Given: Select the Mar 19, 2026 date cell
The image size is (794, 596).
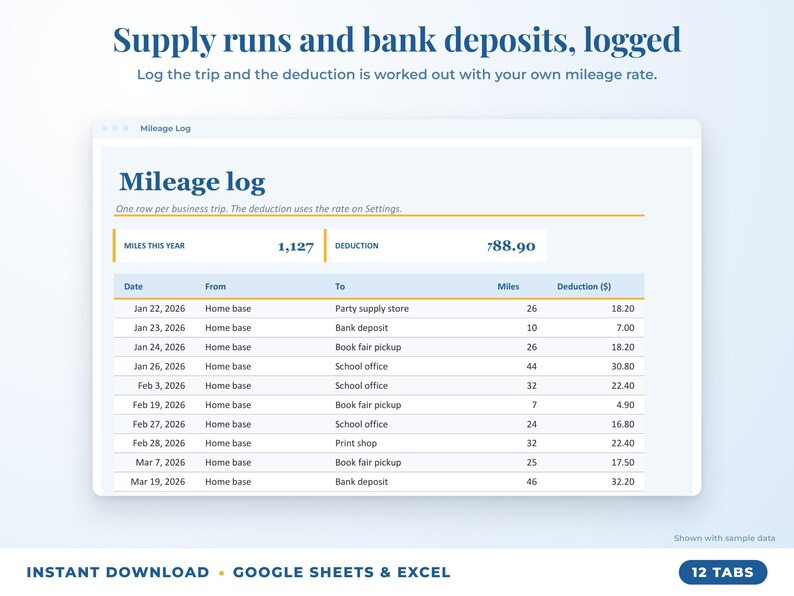Looking at the screenshot, I should point(158,482).
